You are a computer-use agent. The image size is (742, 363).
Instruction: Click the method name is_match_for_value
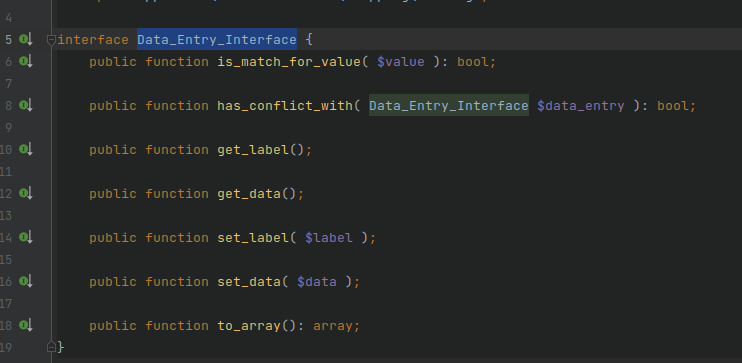289,62
